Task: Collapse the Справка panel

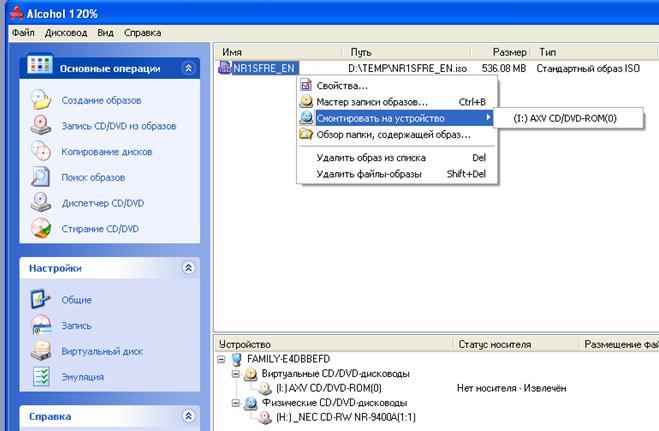Action: point(189,416)
